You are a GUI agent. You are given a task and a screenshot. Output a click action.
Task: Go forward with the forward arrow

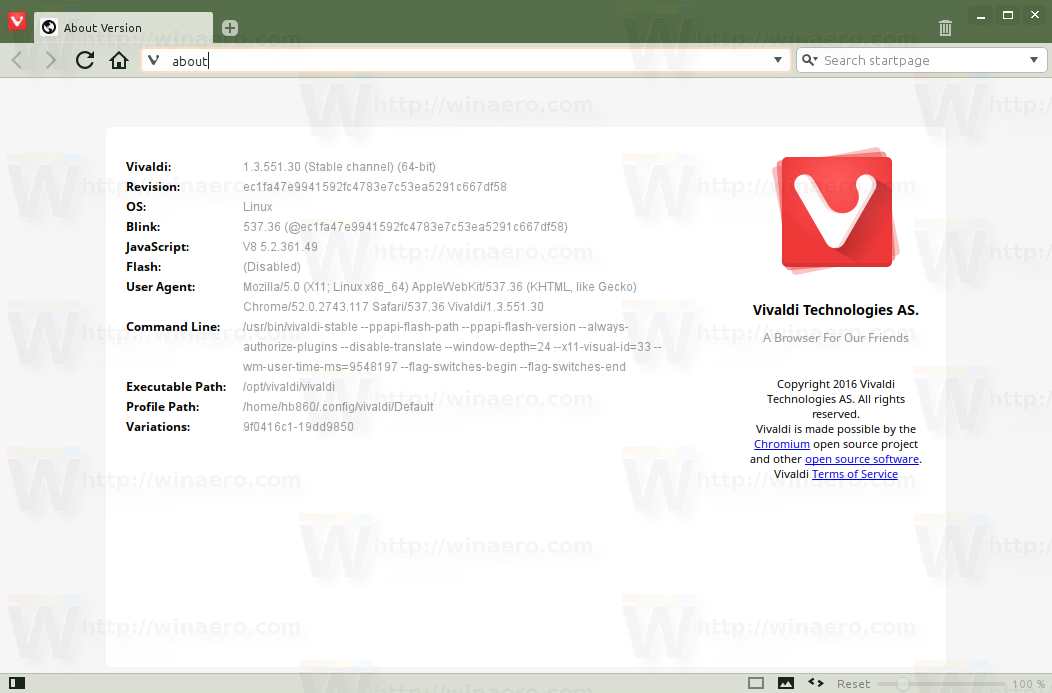[51, 60]
